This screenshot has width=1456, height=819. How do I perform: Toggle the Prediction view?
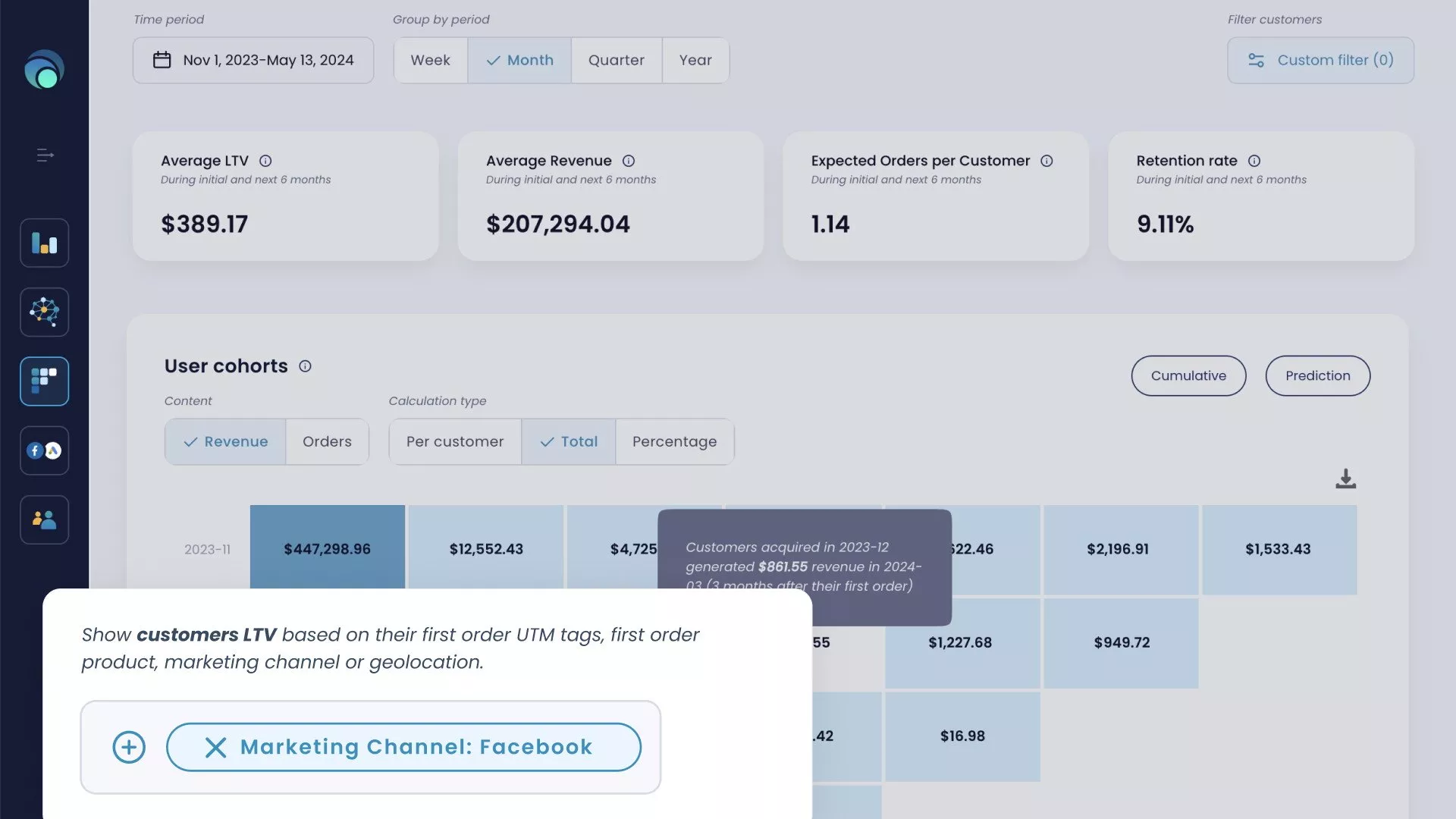coord(1317,375)
